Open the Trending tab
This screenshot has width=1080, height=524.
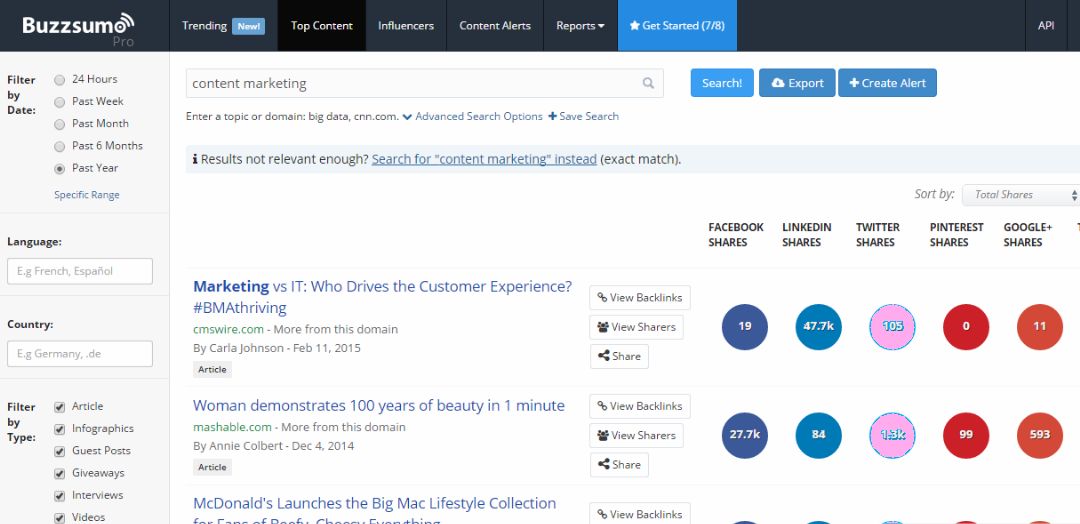point(223,25)
